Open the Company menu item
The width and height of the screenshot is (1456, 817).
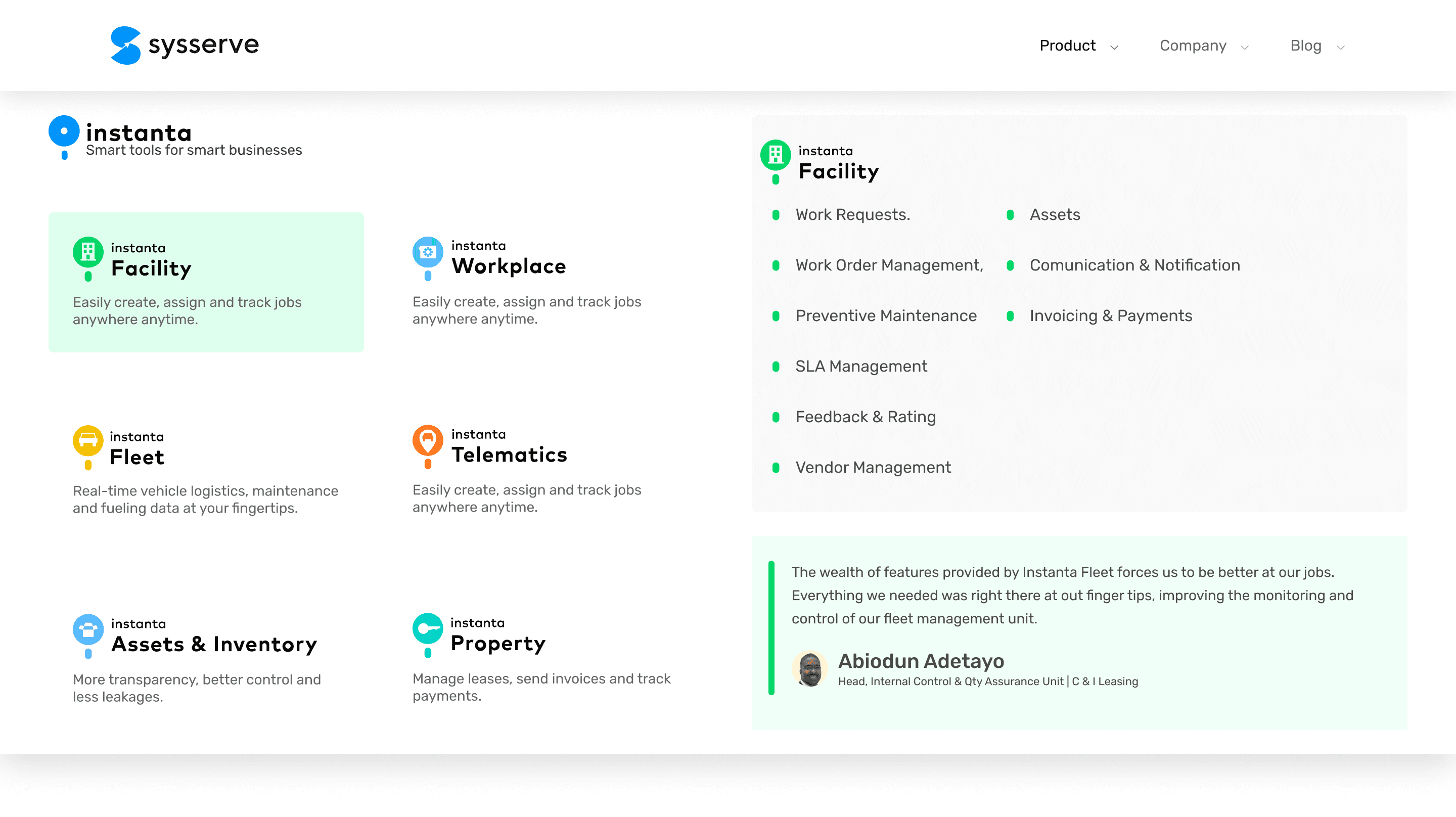tap(1193, 45)
